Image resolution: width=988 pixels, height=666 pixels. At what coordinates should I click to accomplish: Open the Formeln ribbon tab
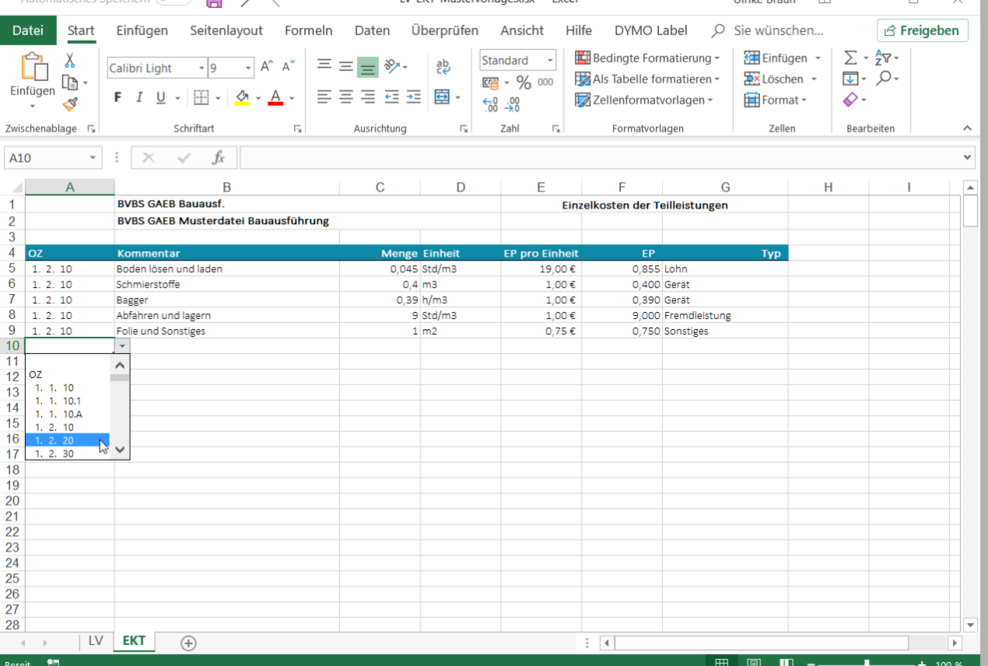tap(308, 31)
